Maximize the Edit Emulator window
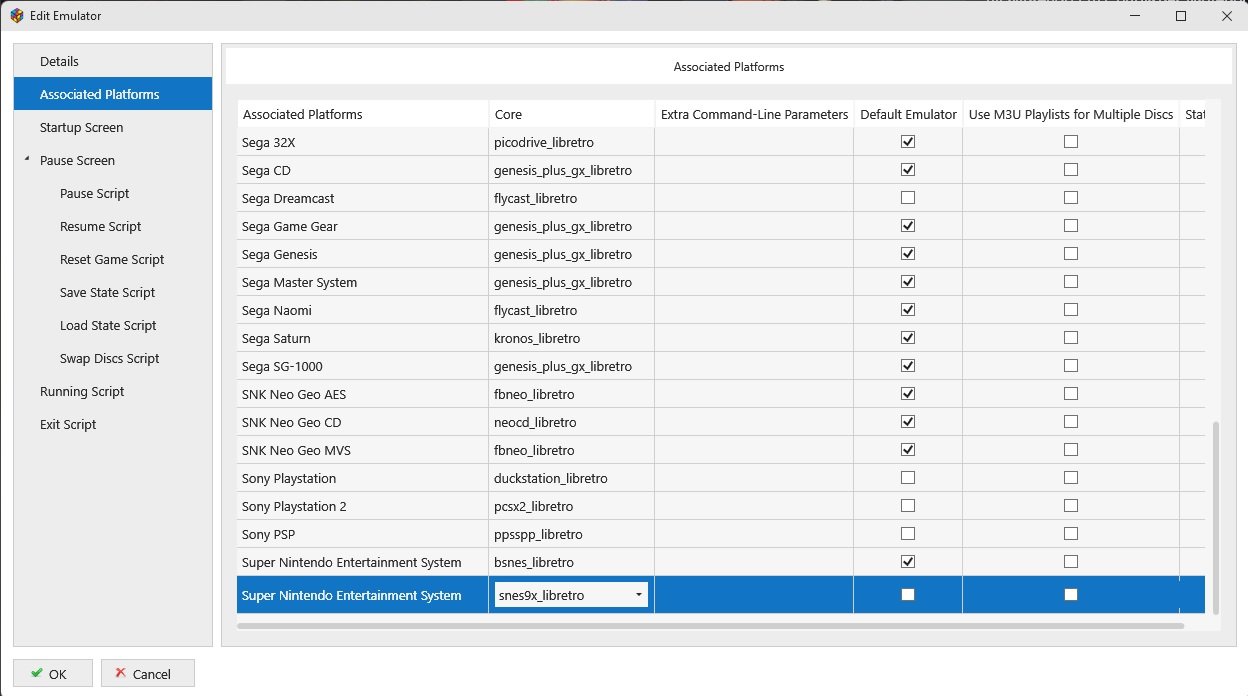Viewport: 1248px width, 696px height. [1181, 16]
